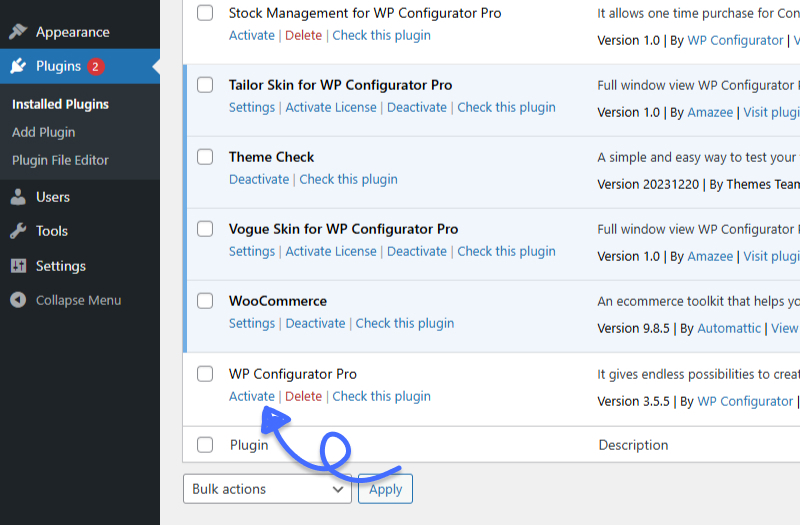
Task: Go to Installed Plugins submenu
Action: point(60,104)
